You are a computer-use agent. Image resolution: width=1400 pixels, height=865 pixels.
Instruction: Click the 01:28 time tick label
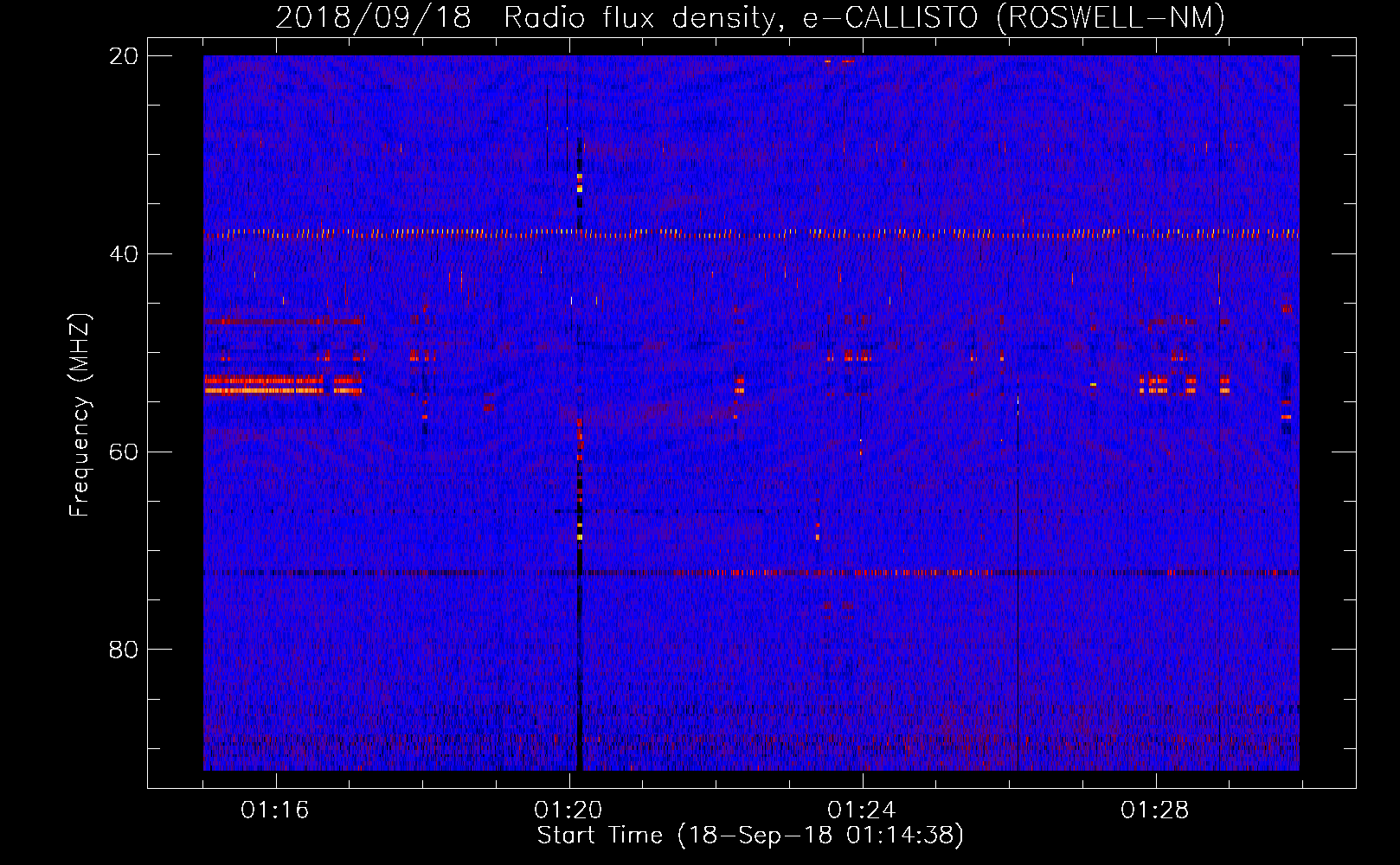[x=1155, y=811]
